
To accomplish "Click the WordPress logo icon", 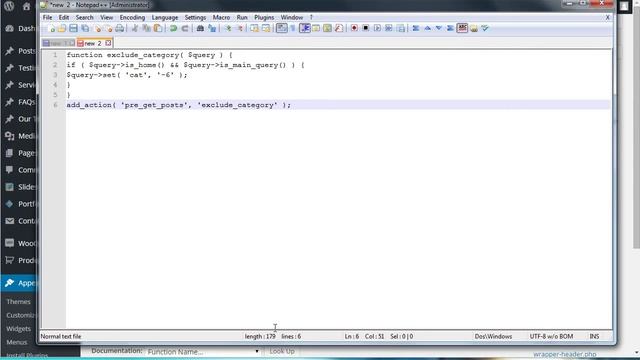I will click(9, 6).
